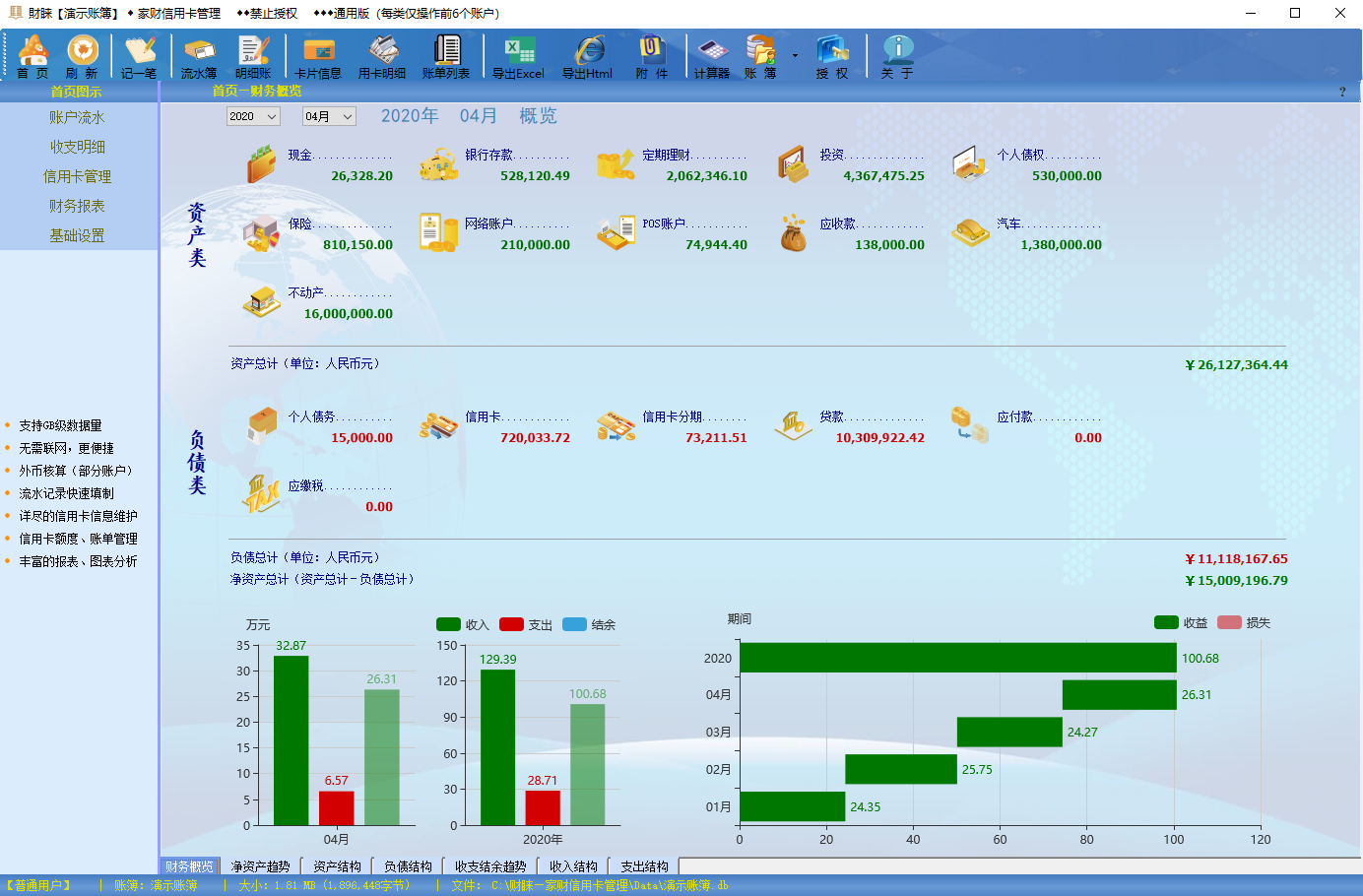Viewport: 1363px width, 896px height.
Task: Select 财务报表 in the sidebar
Action: (78, 206)
